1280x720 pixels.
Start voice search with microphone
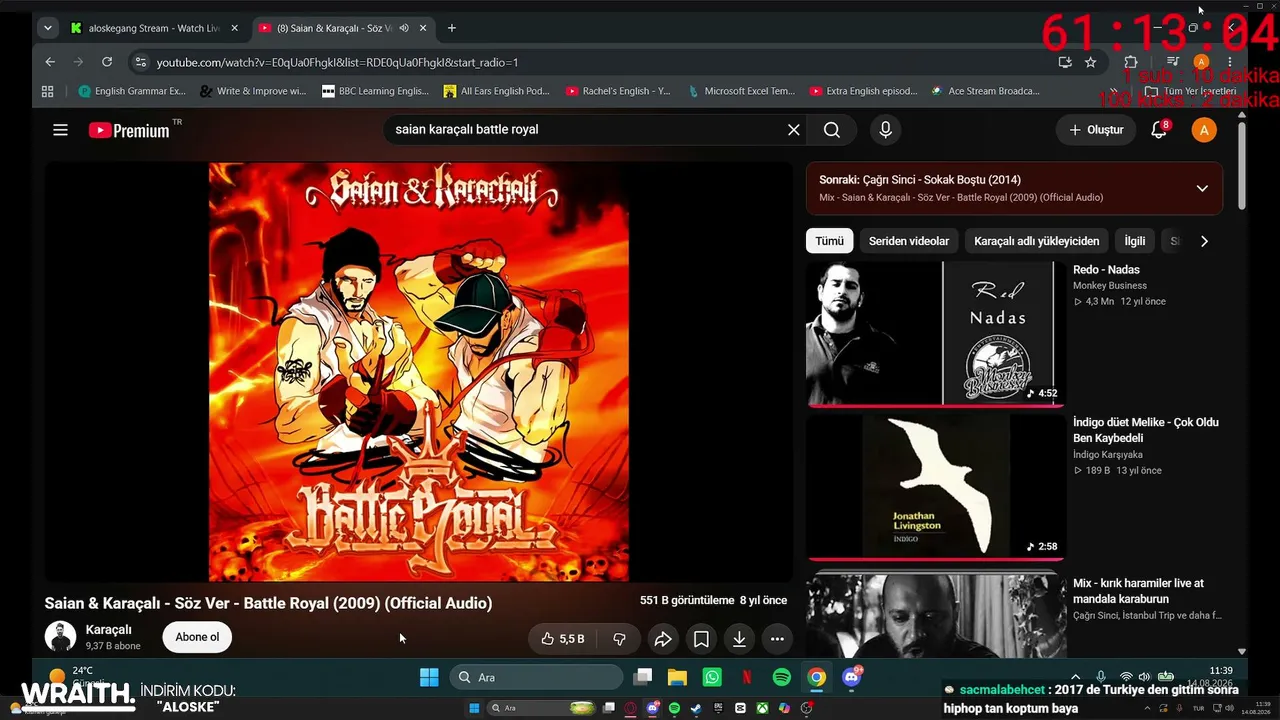pos(885,130)
